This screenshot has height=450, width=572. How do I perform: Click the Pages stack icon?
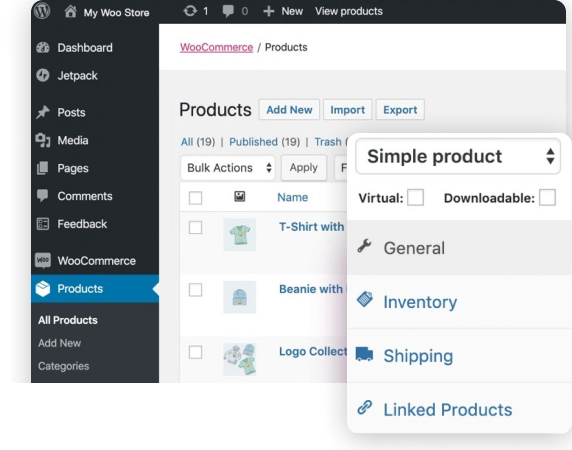[x=43, y=168]
